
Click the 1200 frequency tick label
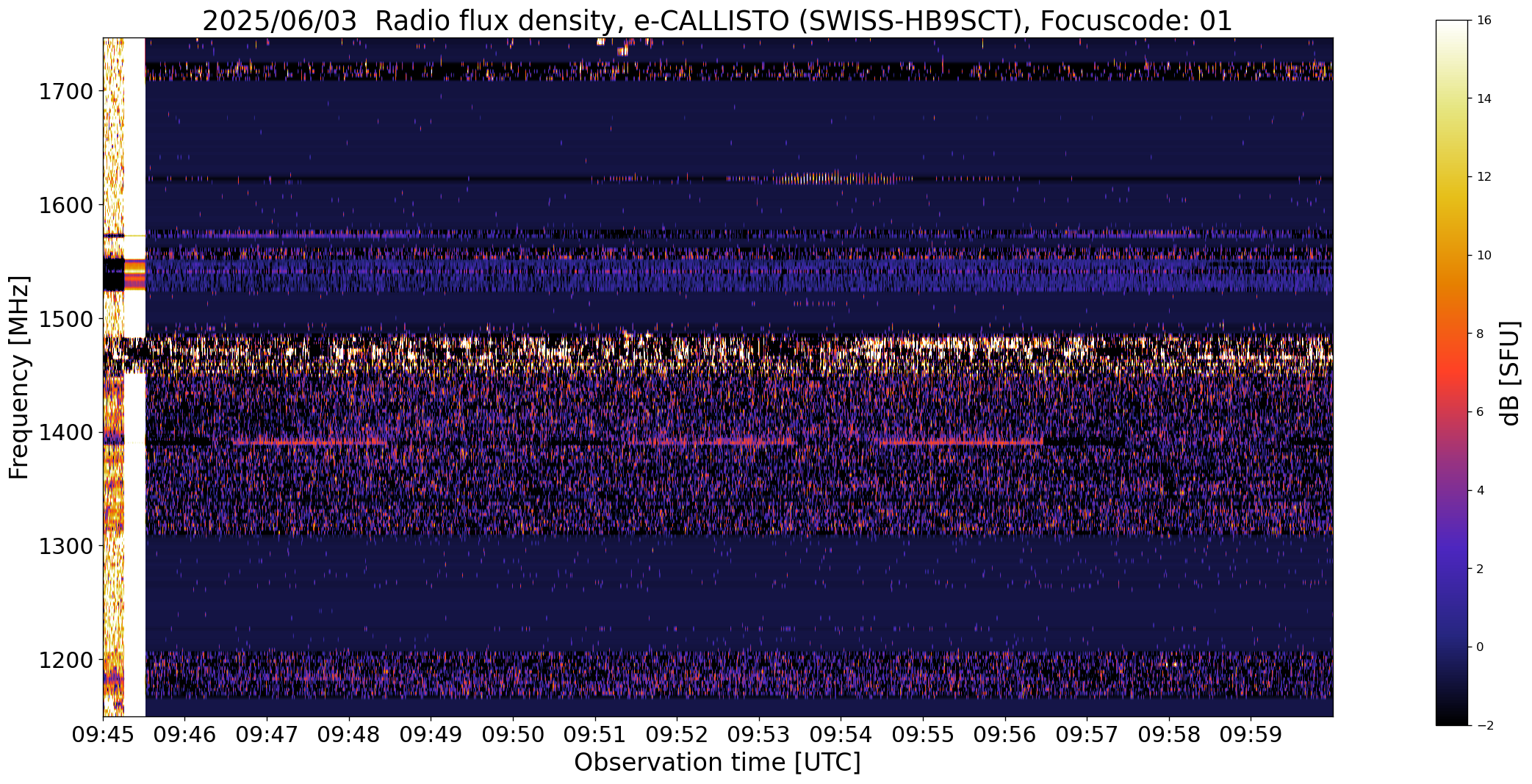(x=65, y=661)
